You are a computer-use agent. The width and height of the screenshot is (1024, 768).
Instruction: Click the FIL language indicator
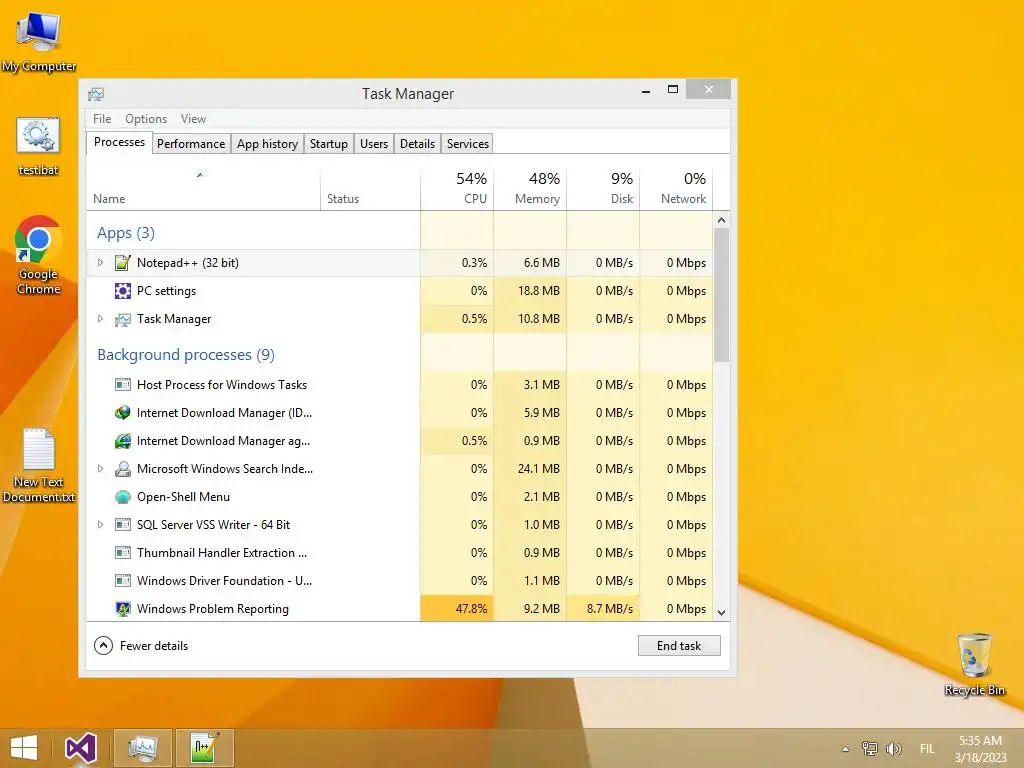(x=927, y=749)
